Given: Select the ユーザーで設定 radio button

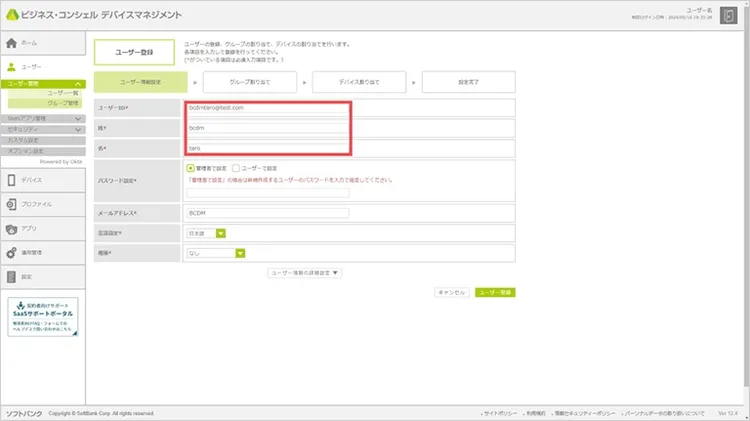Looking at the screenshot, I should (x=236, y=168).
